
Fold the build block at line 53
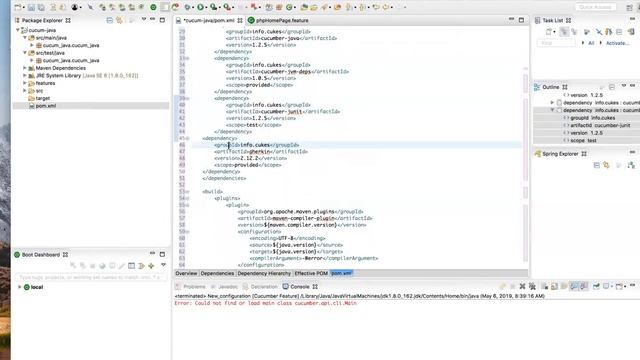tap(188, 191)
